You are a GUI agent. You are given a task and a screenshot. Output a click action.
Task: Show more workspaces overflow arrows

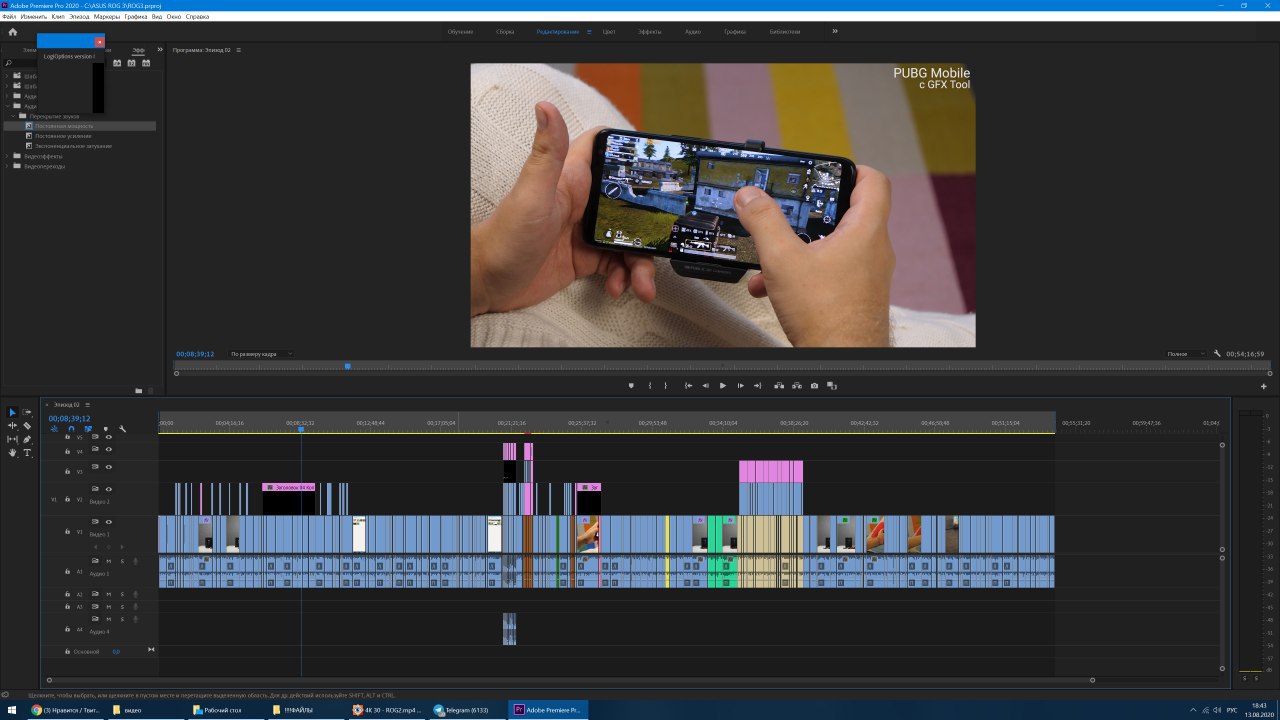pos(835,31)
